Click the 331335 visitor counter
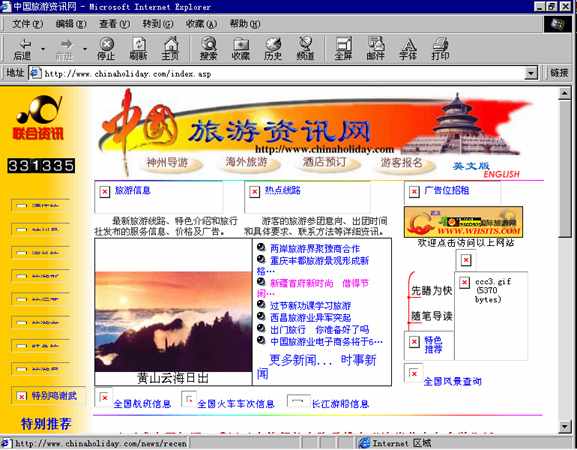The image size is (577, 450). [x=41, y=166]
